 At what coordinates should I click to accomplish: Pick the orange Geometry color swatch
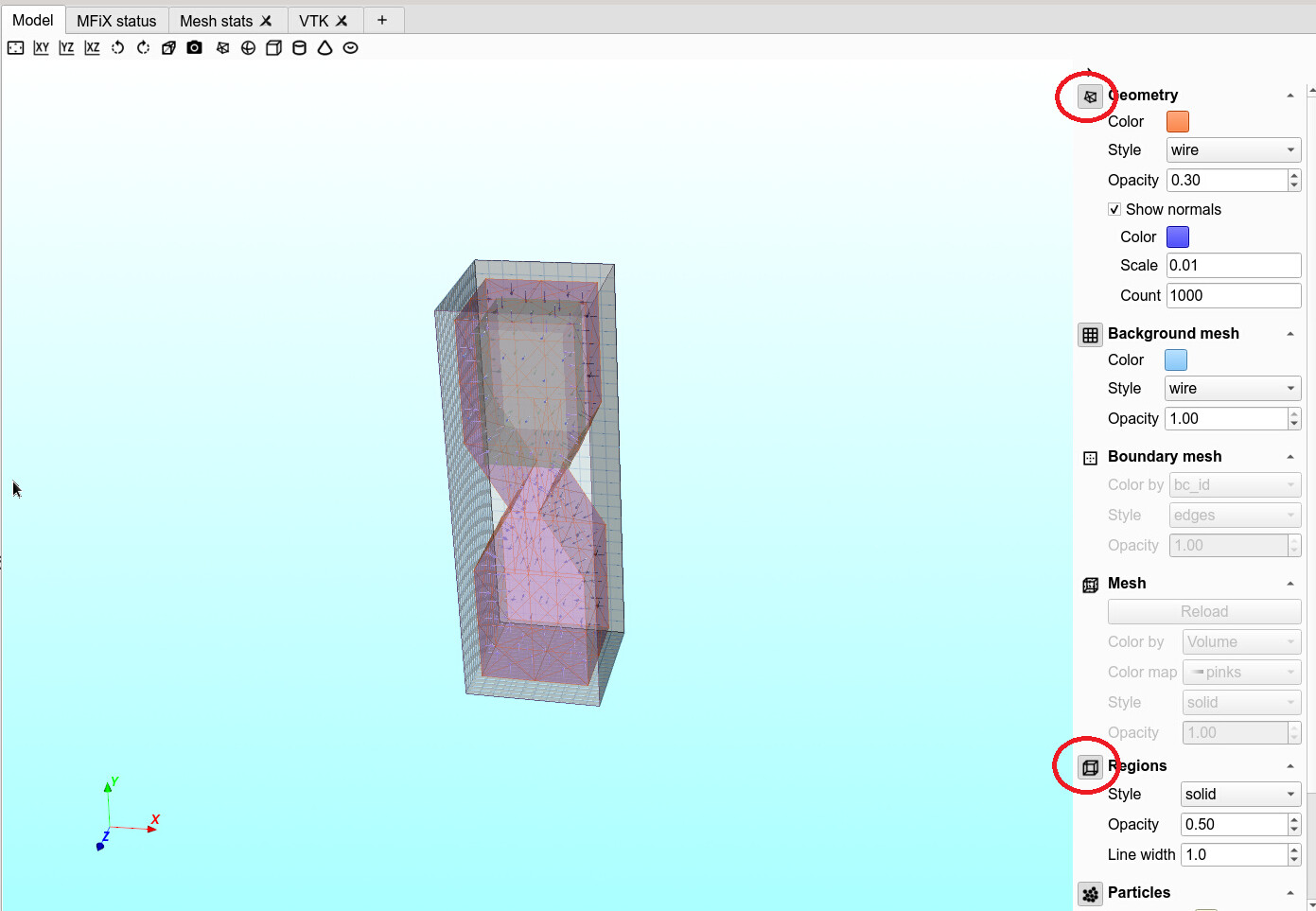[x=1177, y=122]
